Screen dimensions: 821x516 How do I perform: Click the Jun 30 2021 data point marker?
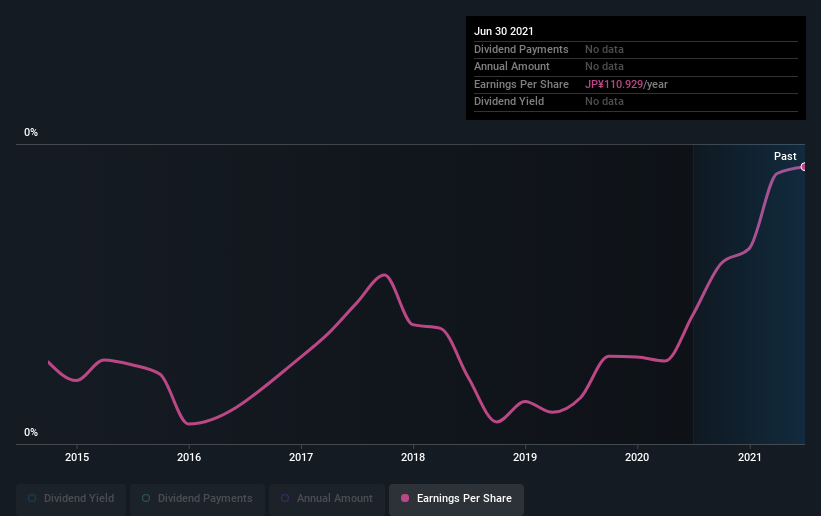[804, 167]
